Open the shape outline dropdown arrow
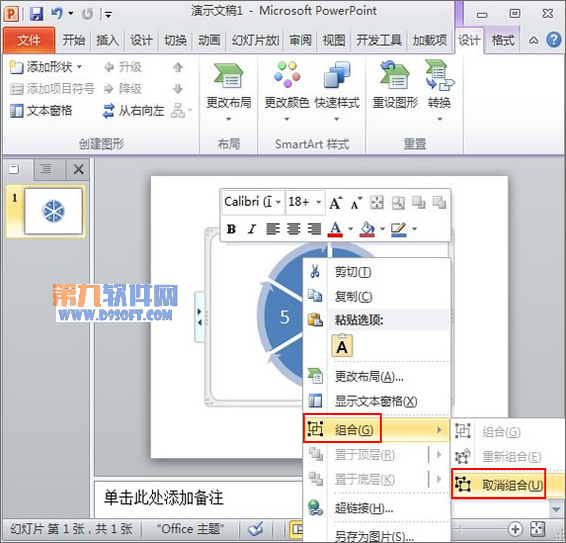Image resolution: width=566 pixels, height=543 pixels. tap(414, 229)
